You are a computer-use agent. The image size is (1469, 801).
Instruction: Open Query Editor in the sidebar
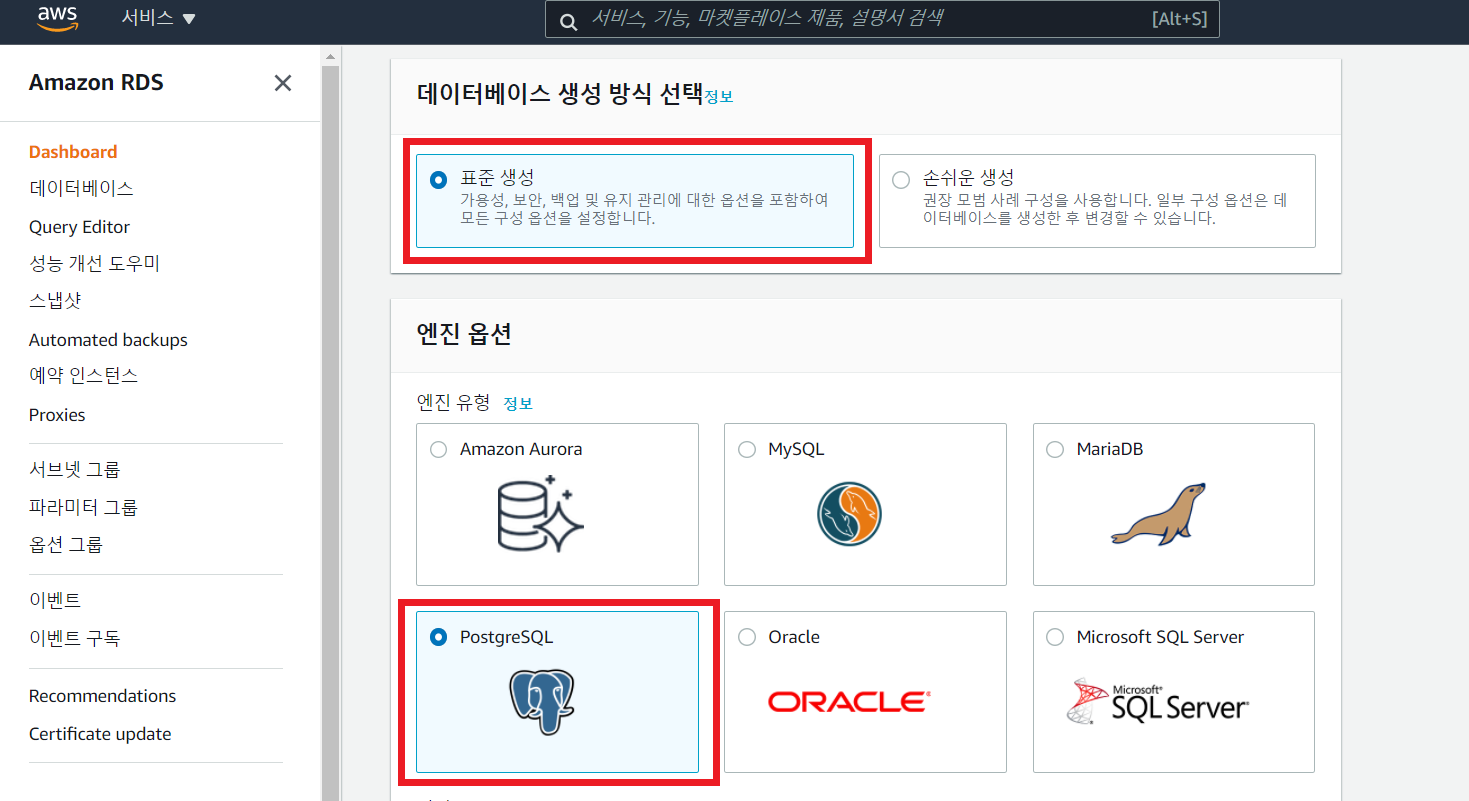(x=79, y=227)
